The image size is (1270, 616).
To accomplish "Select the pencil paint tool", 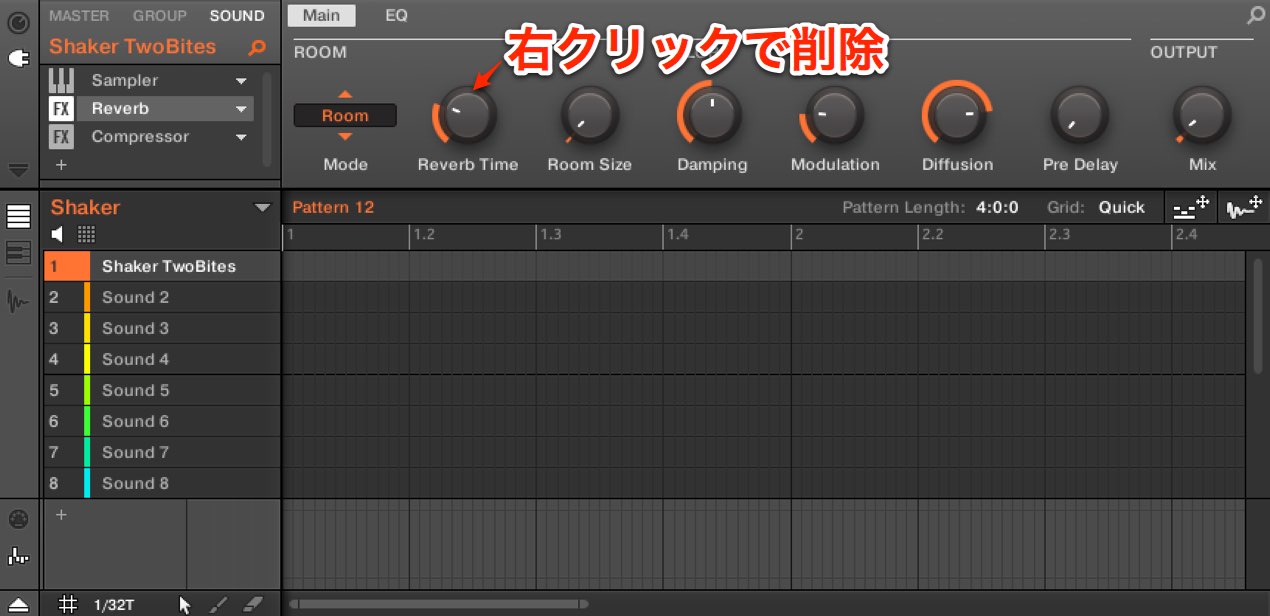I will pos(219,604).
